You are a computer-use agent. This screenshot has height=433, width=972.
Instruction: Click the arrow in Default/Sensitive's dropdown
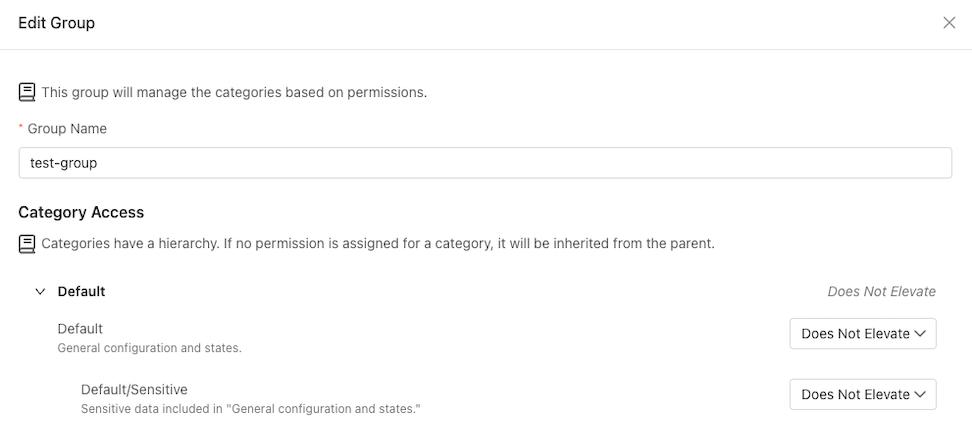(x=920, y=395)
